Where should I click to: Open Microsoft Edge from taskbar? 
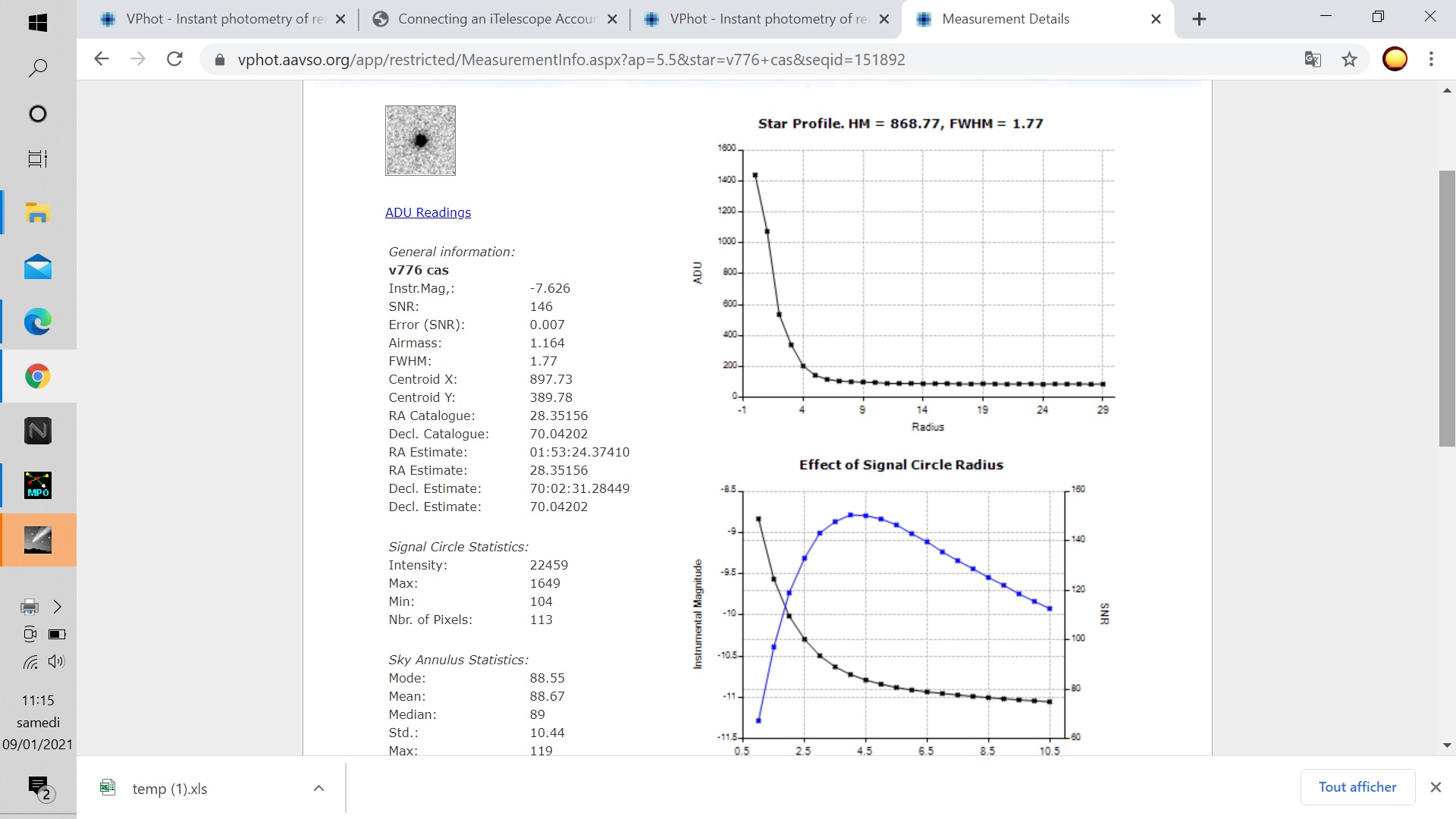tap(37, 322)
